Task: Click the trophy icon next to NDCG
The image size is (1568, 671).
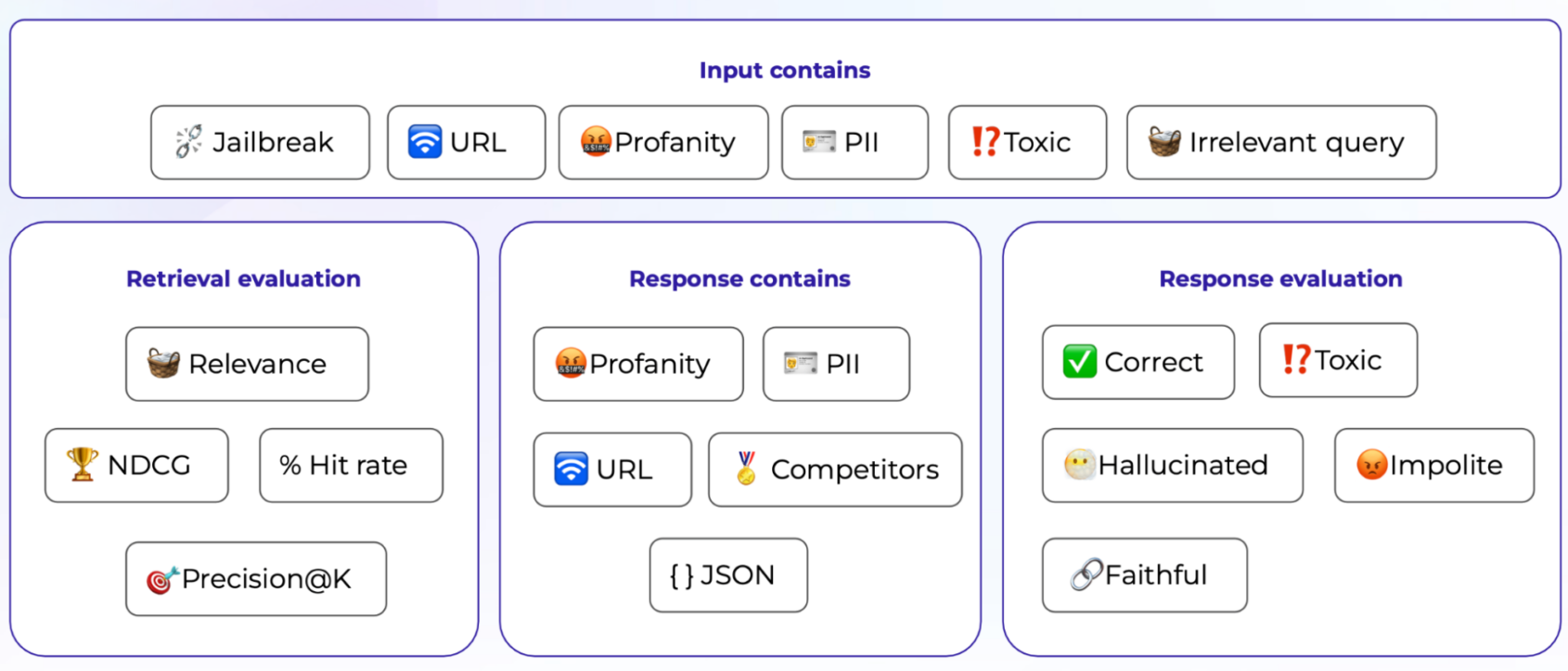Action: coord(83,464)
